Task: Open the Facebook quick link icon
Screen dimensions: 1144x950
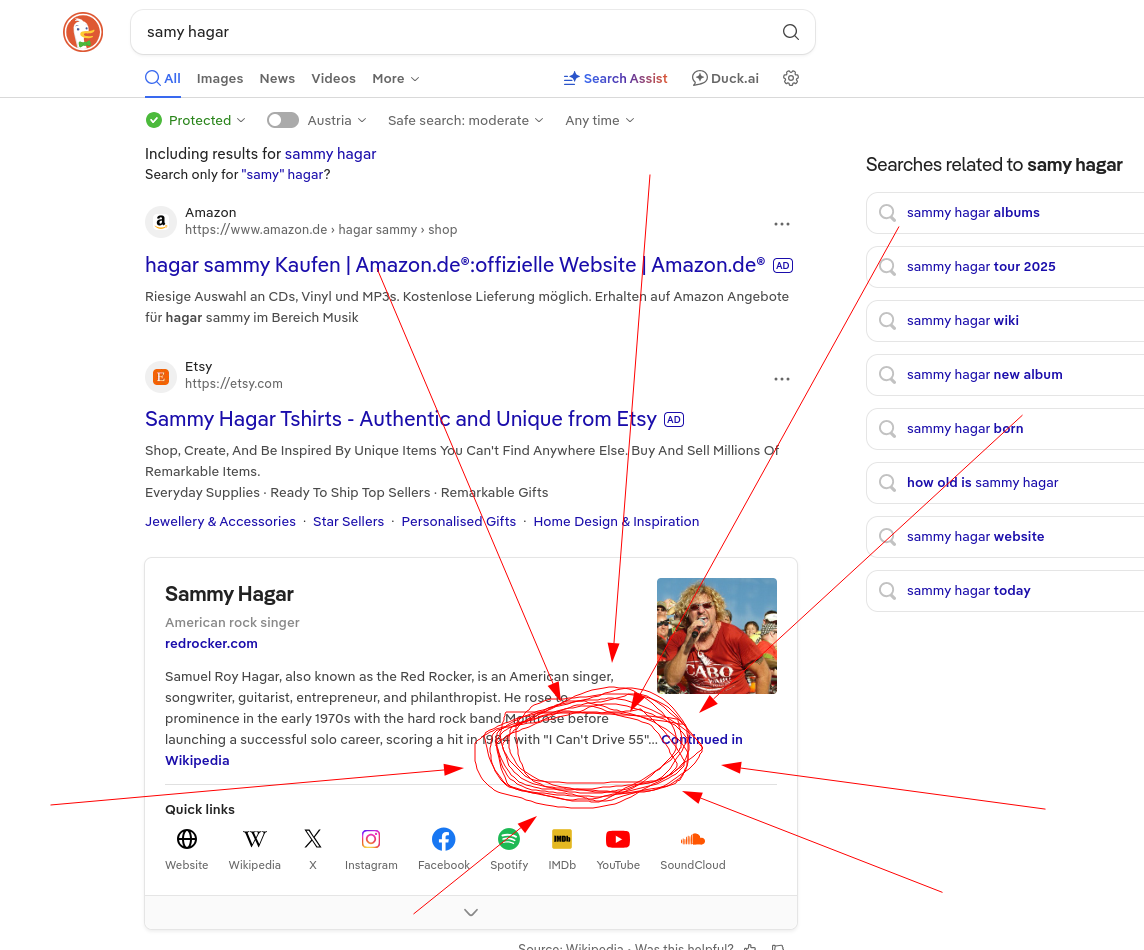Action: point(443,839)
